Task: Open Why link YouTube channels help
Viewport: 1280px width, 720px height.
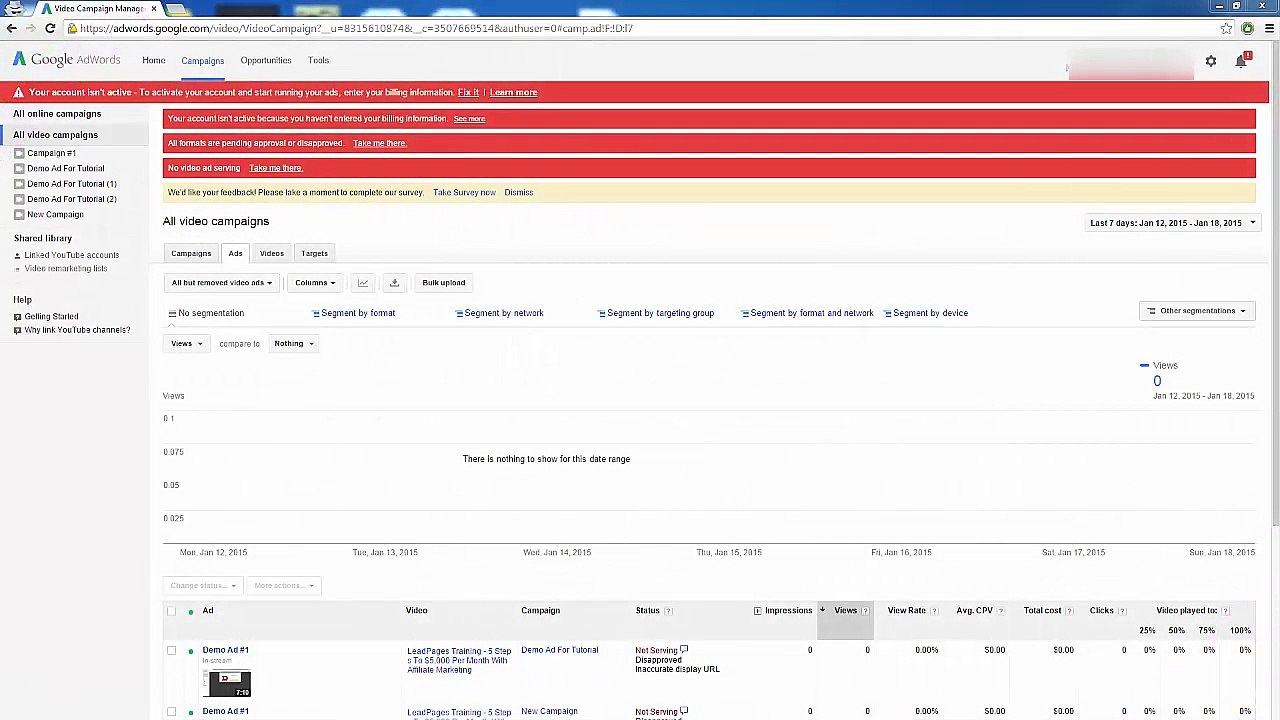Action: point(77,330)
